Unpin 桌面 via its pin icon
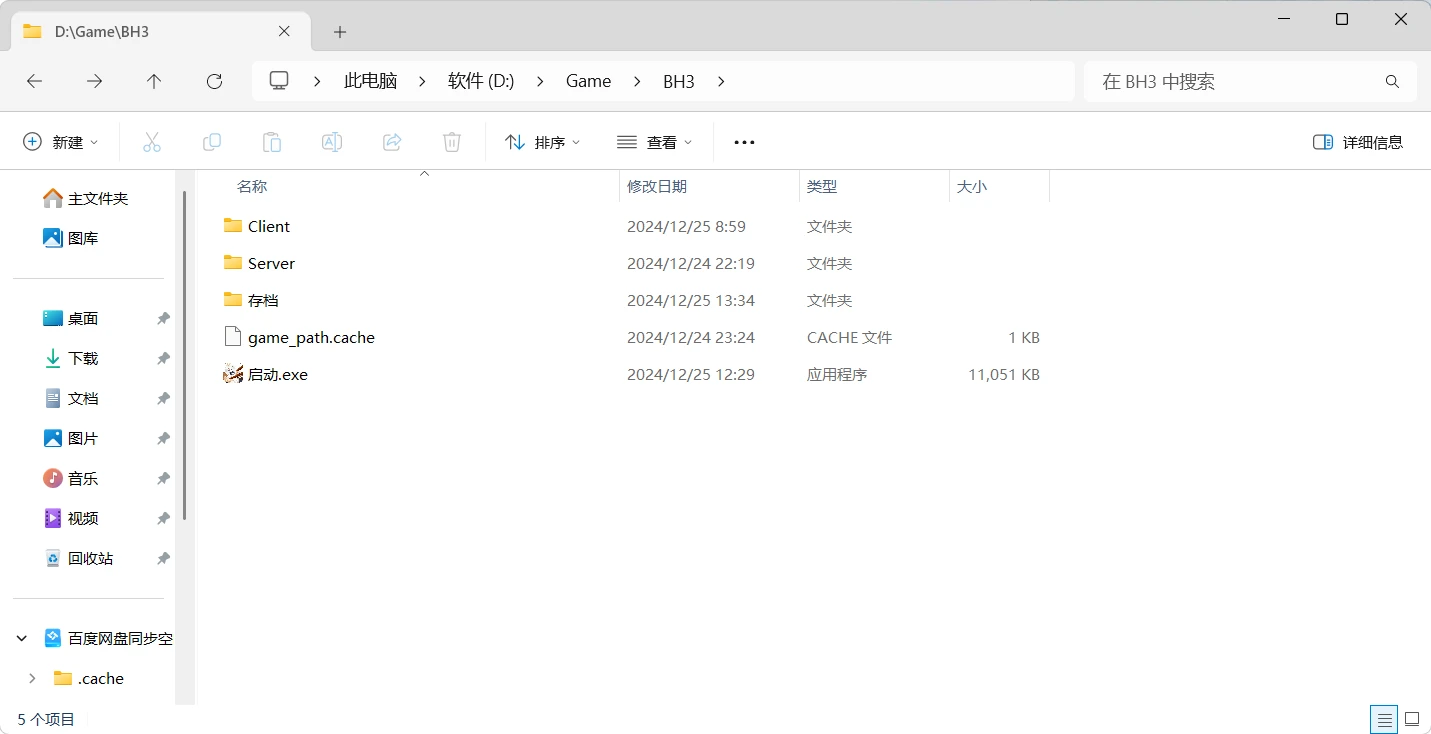The height and width of the screenshot is (734, 1431). point(163,318)
